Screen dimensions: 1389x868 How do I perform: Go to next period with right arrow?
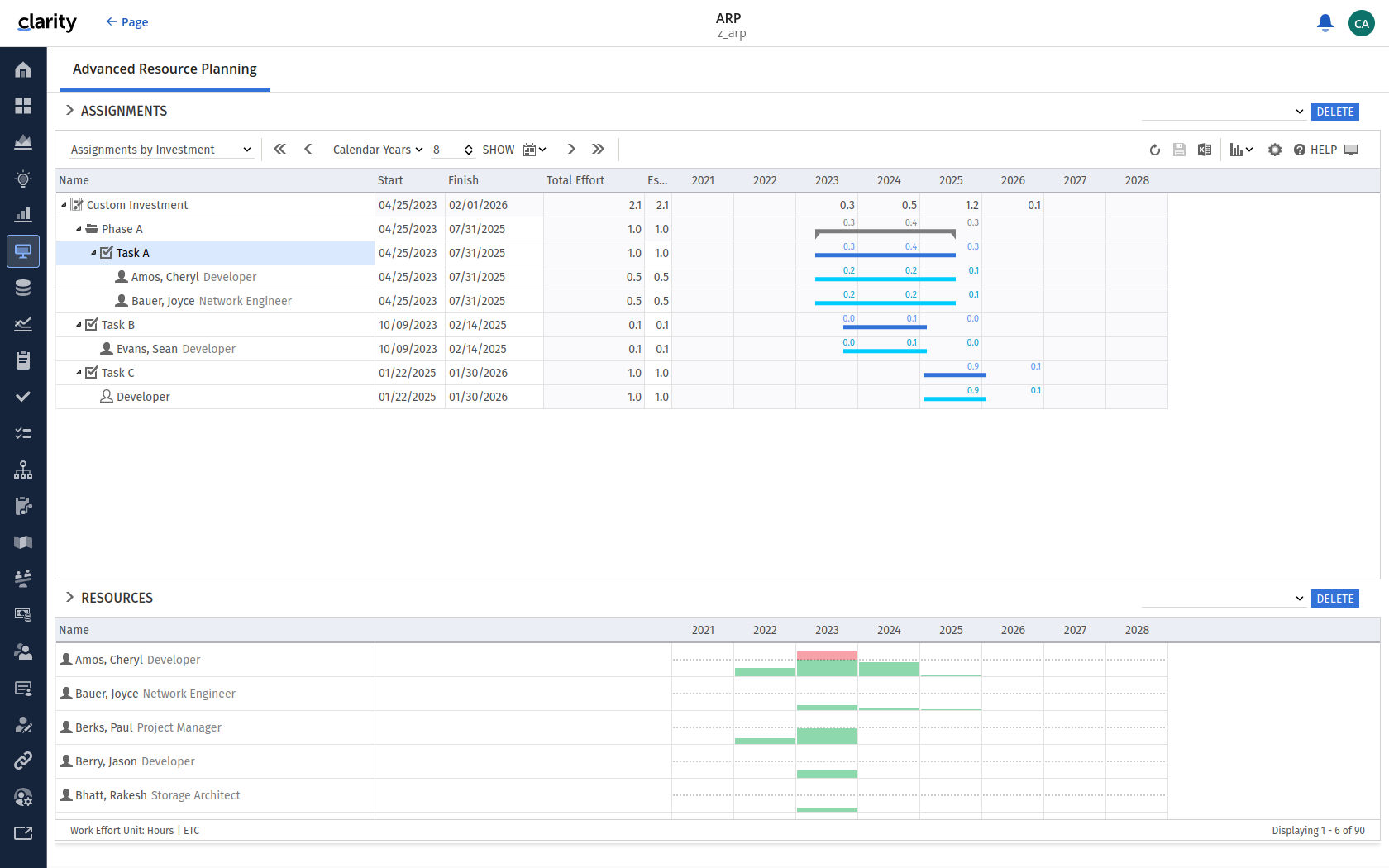(571, 149)
